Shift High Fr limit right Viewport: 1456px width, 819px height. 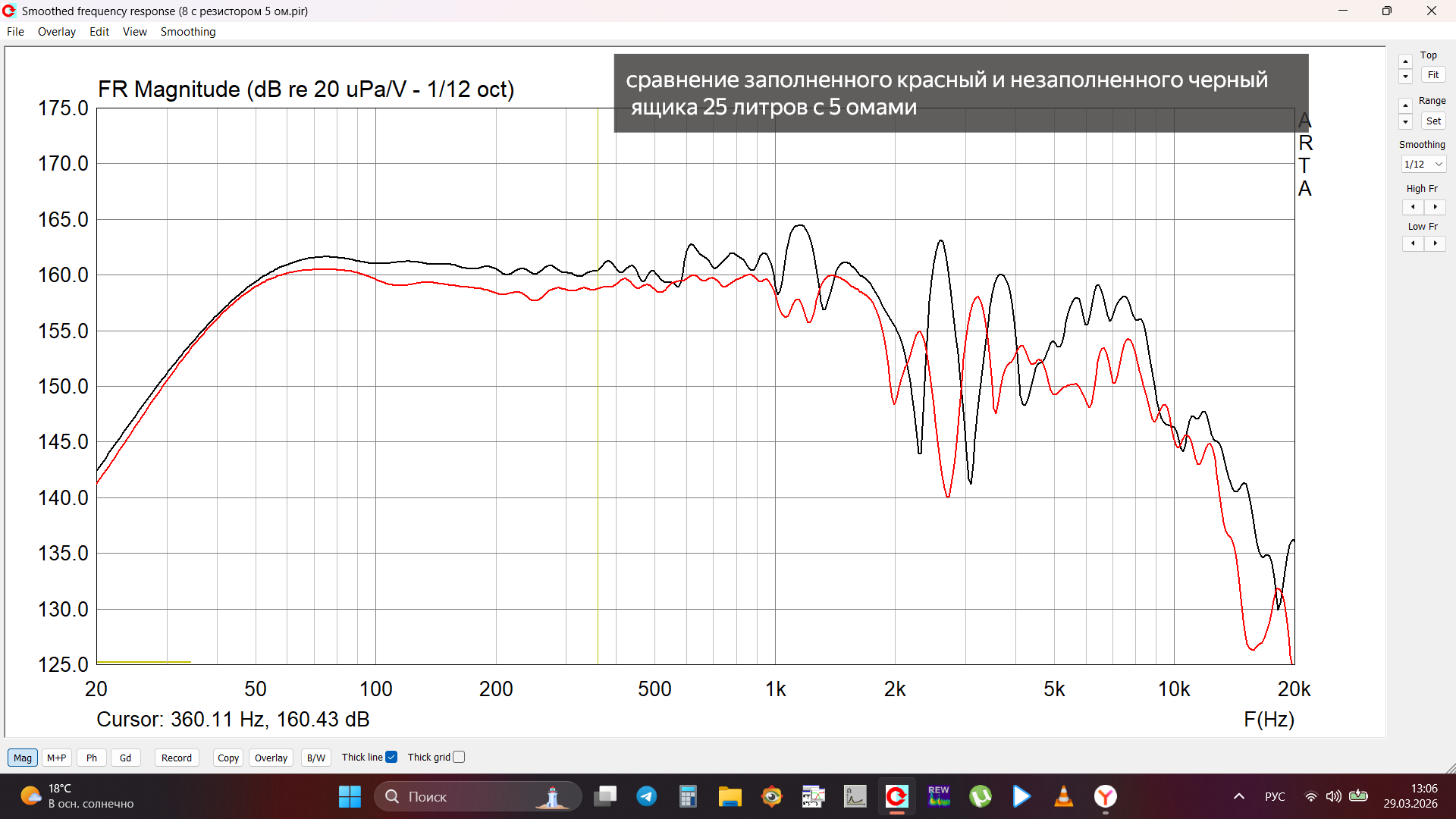click(1435, 207)
